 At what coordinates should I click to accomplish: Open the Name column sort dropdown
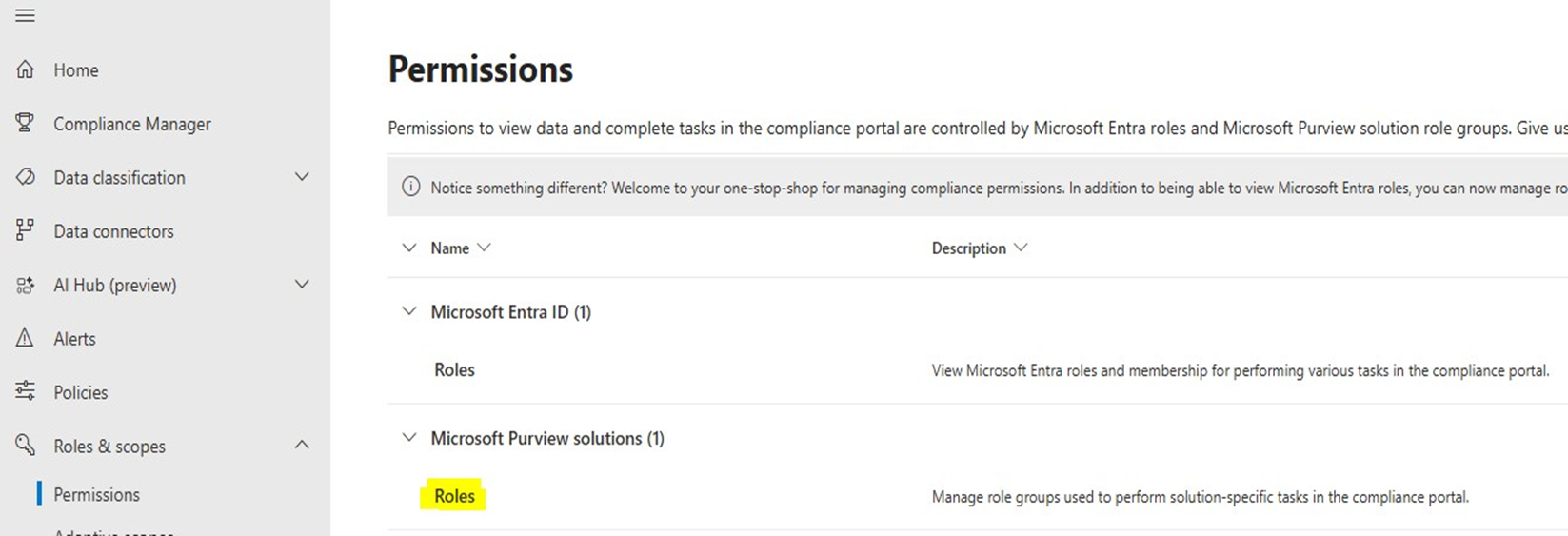click(x=484, y=248)
